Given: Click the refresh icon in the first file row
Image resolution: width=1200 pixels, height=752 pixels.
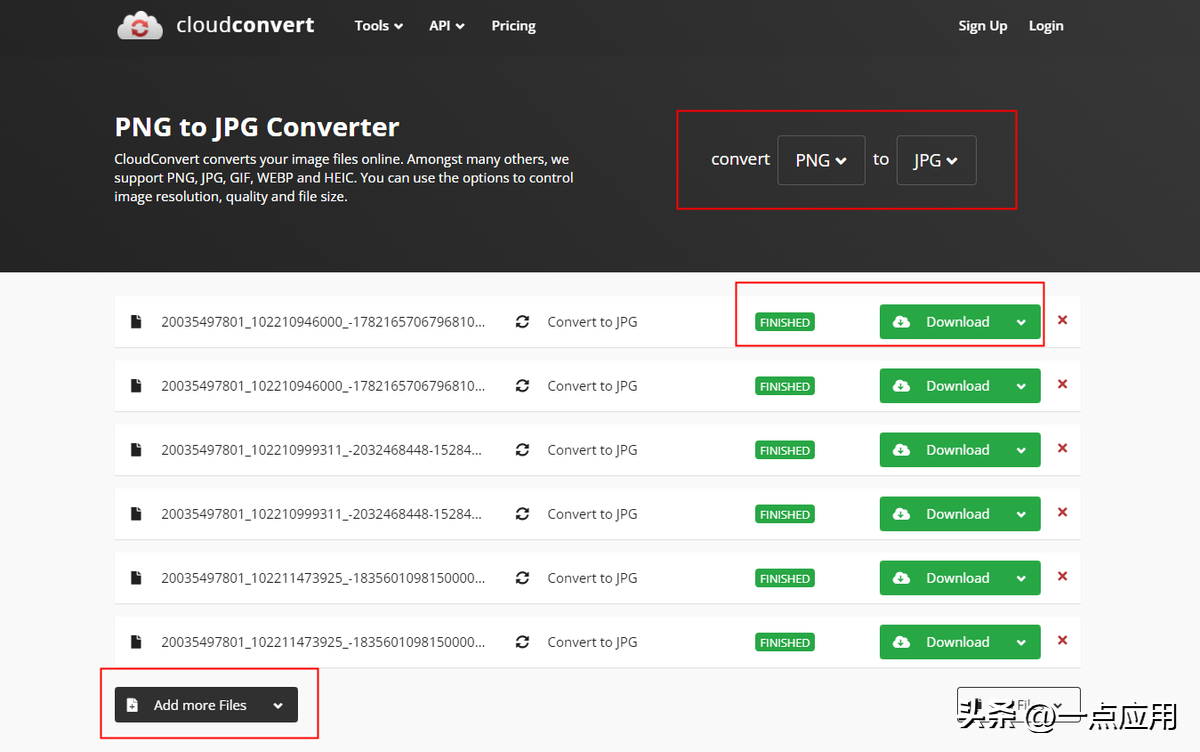Looking at the screenshot, I should click(522, 322).
